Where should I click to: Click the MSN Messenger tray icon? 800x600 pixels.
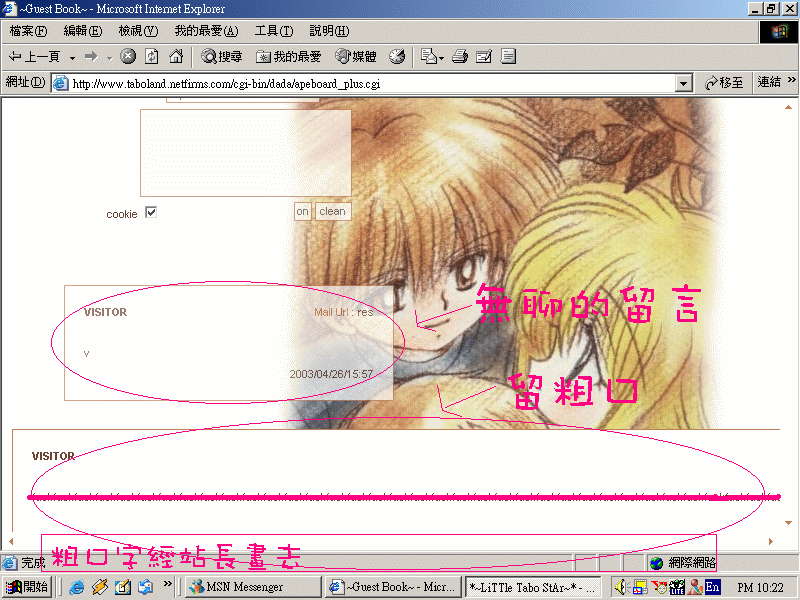click(x=695, y=587)
